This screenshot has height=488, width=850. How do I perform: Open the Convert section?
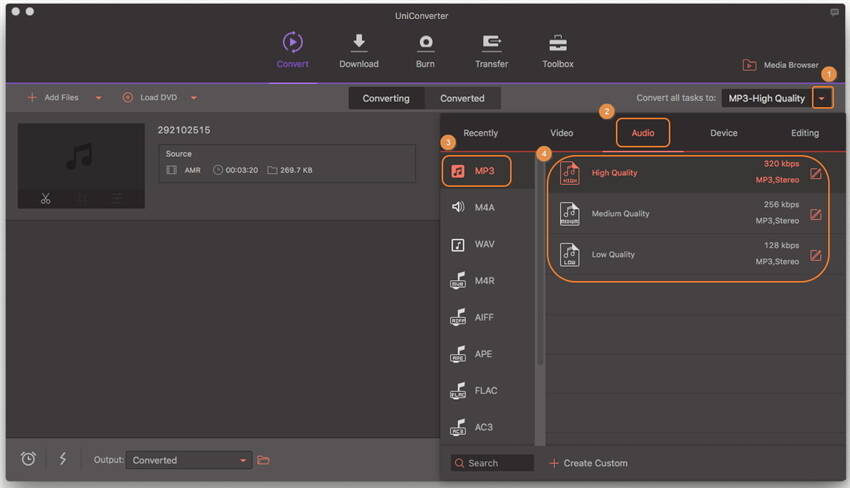coord(293,50)
